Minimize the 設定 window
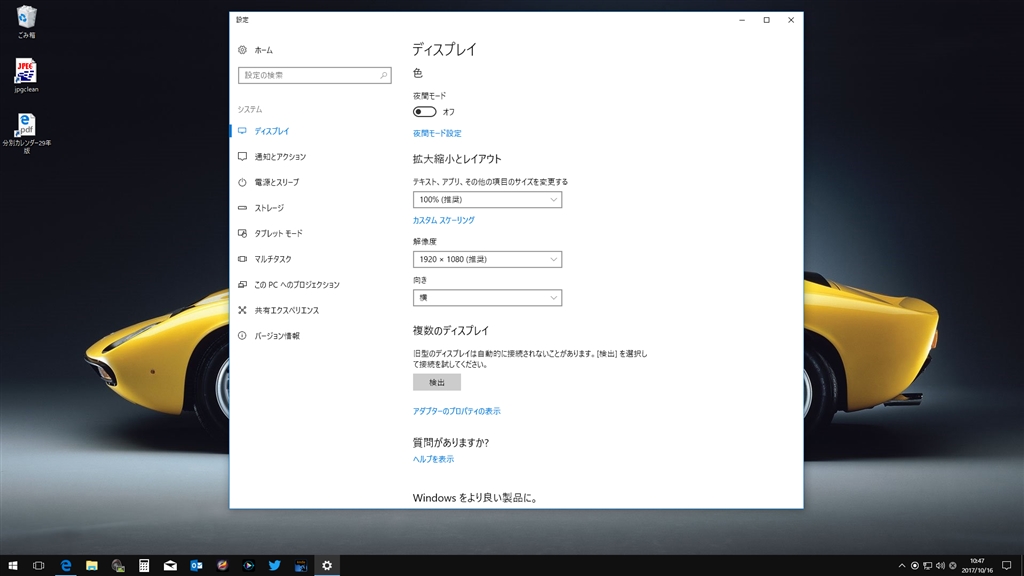The width and height of the screenshot is (1024, 576). click(x=742, y=20)
